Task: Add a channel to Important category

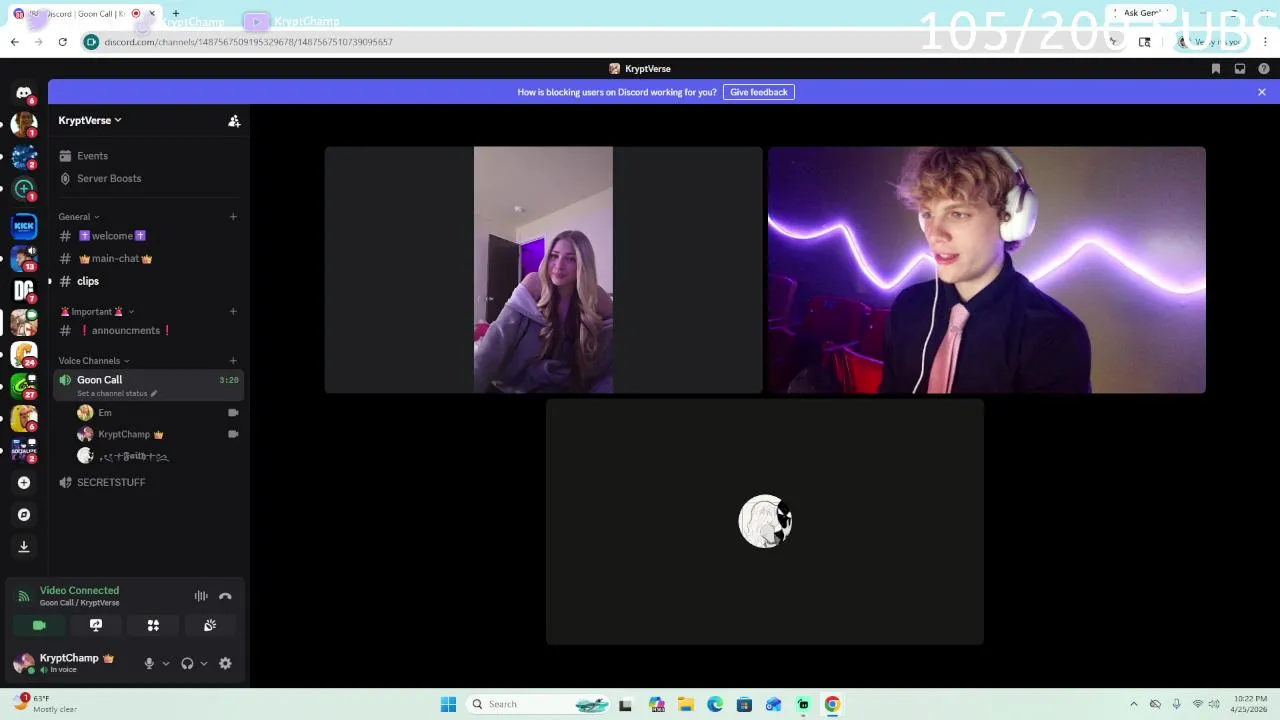Action: pos(233,311)
